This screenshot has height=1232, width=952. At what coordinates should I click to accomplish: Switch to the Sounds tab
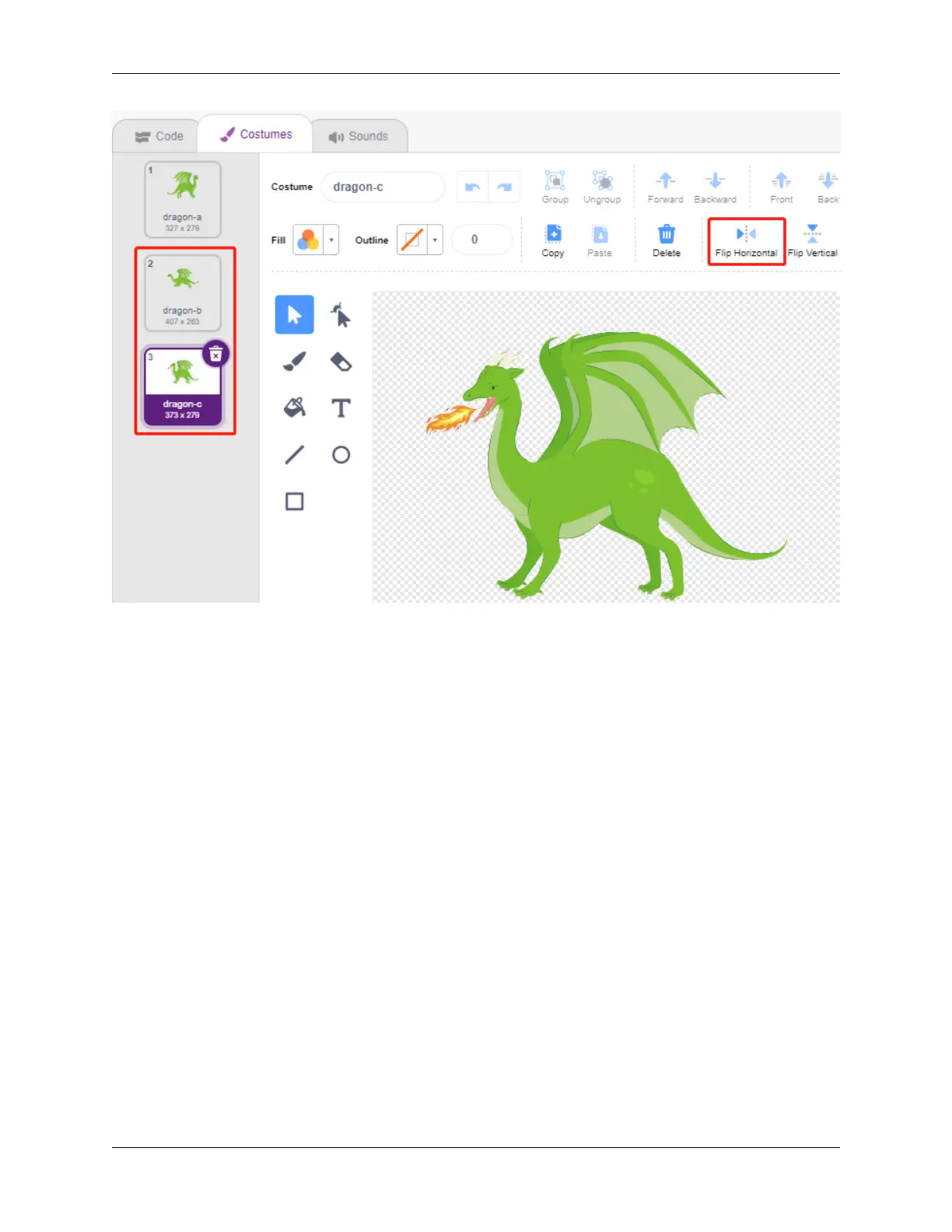359,136
